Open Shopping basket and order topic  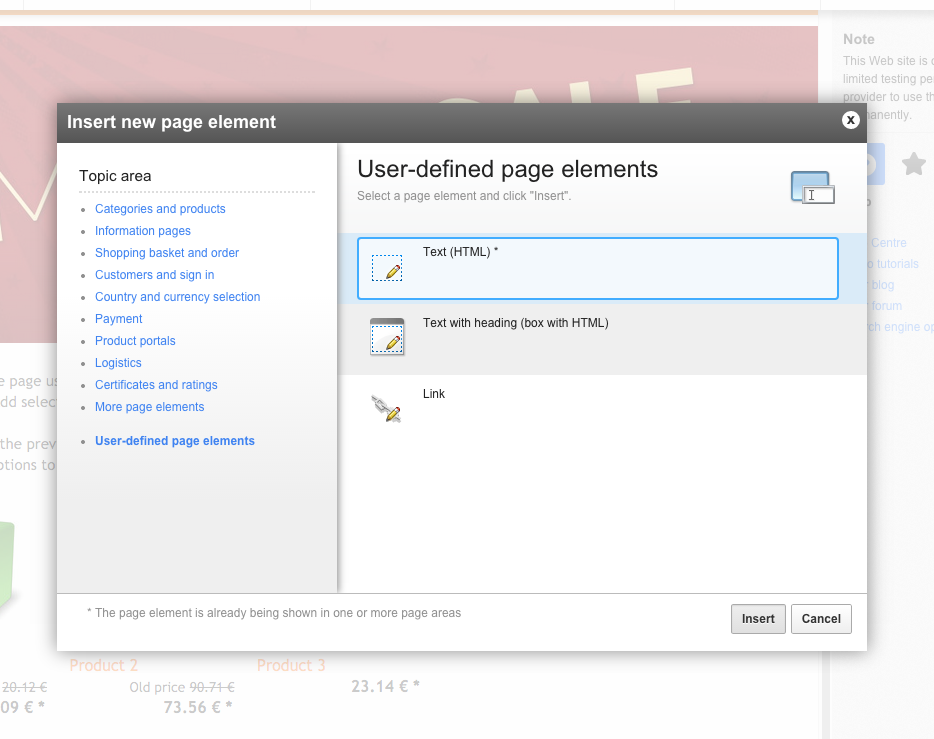click(x=167, y=253)
